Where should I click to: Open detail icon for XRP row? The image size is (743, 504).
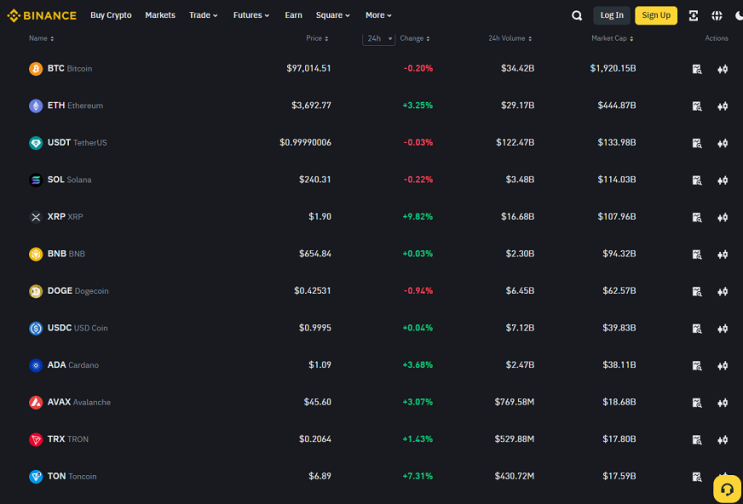point(697,217)
